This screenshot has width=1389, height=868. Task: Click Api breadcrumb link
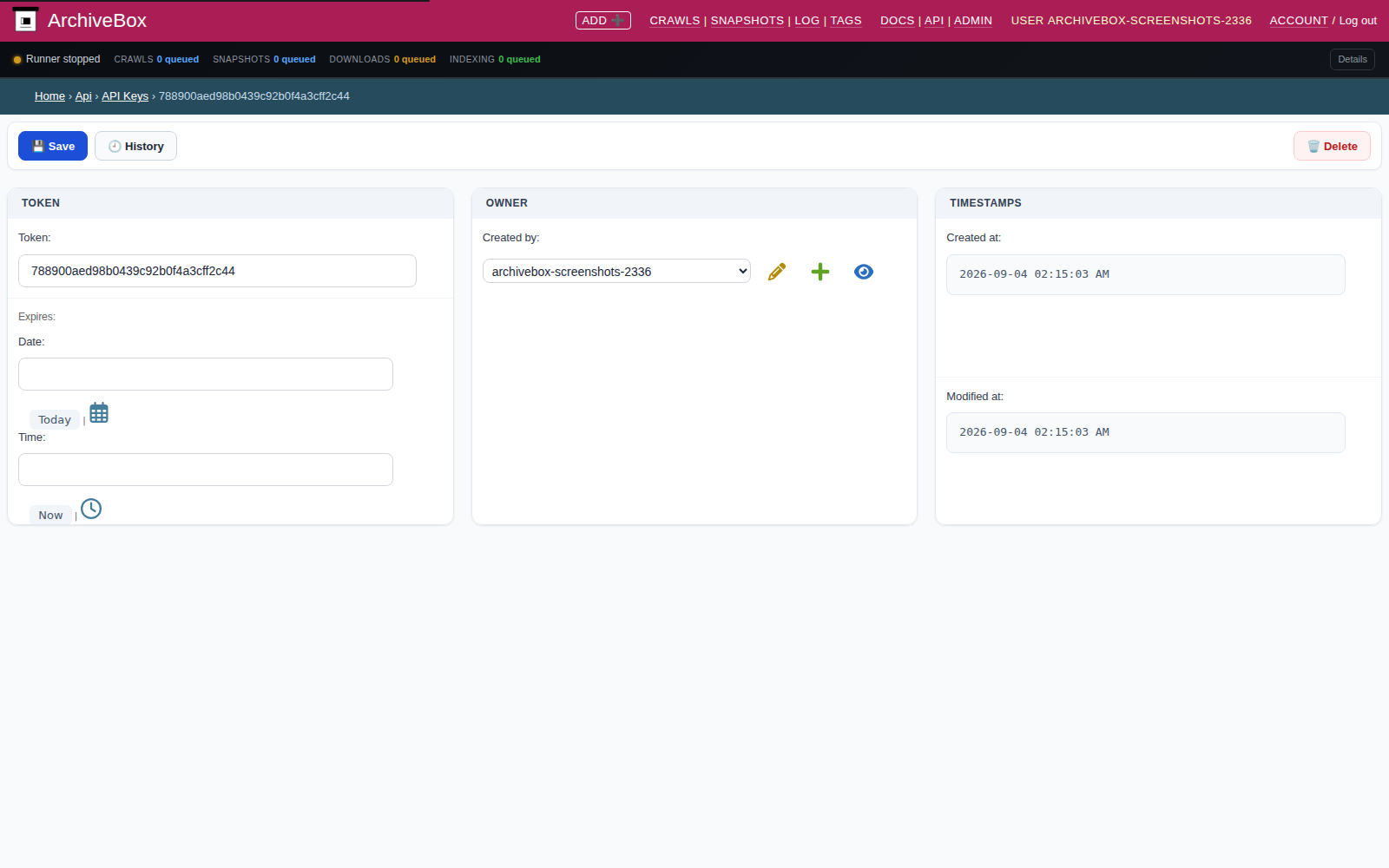[83, 95]
